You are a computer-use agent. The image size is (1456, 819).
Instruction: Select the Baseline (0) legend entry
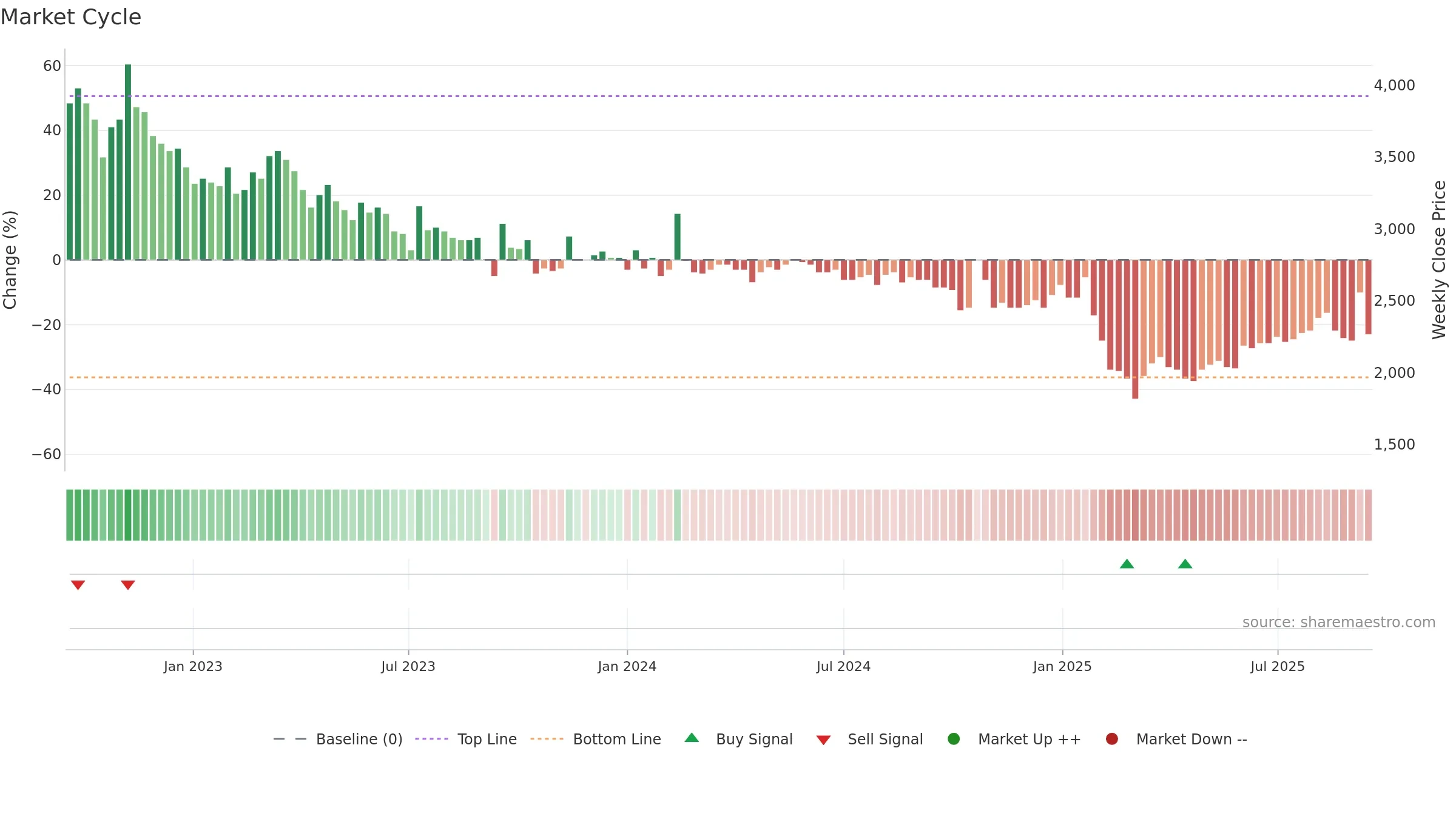click(338, 739)
